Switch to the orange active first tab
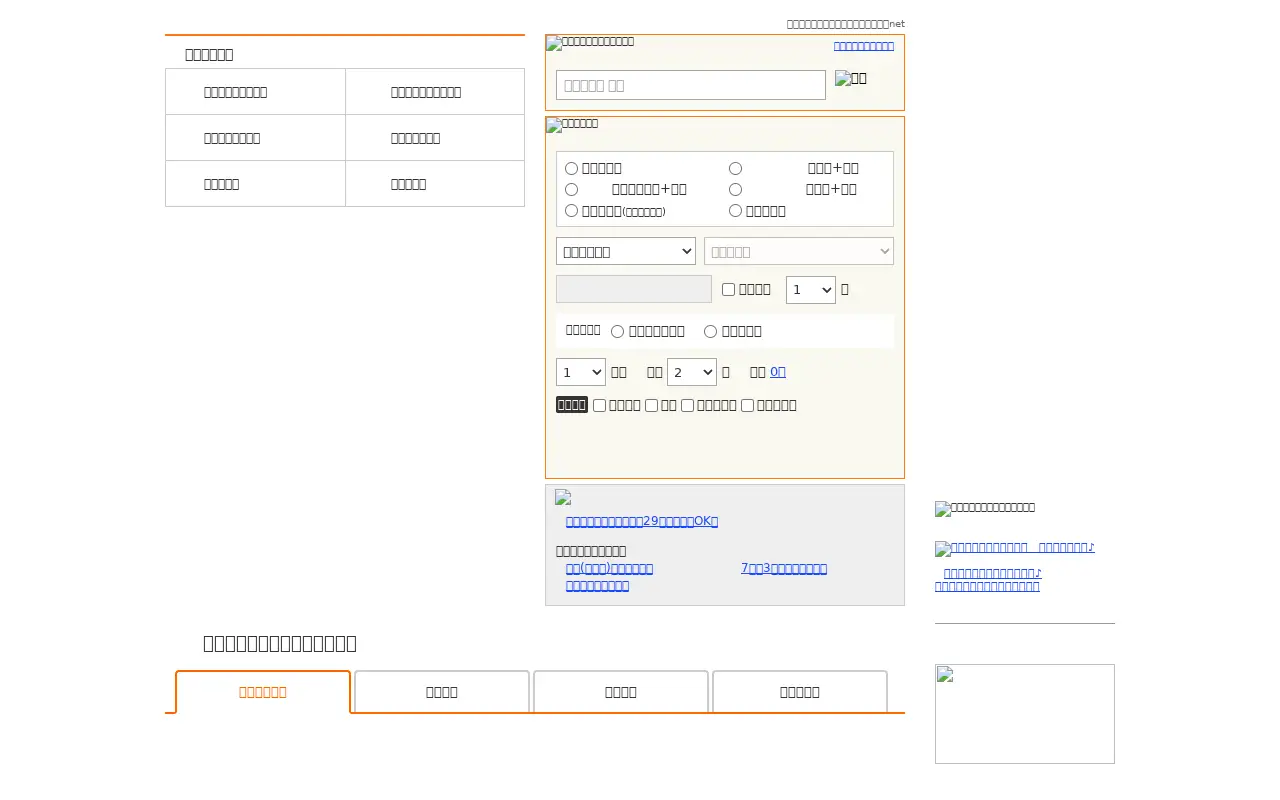 coord(263,692)
